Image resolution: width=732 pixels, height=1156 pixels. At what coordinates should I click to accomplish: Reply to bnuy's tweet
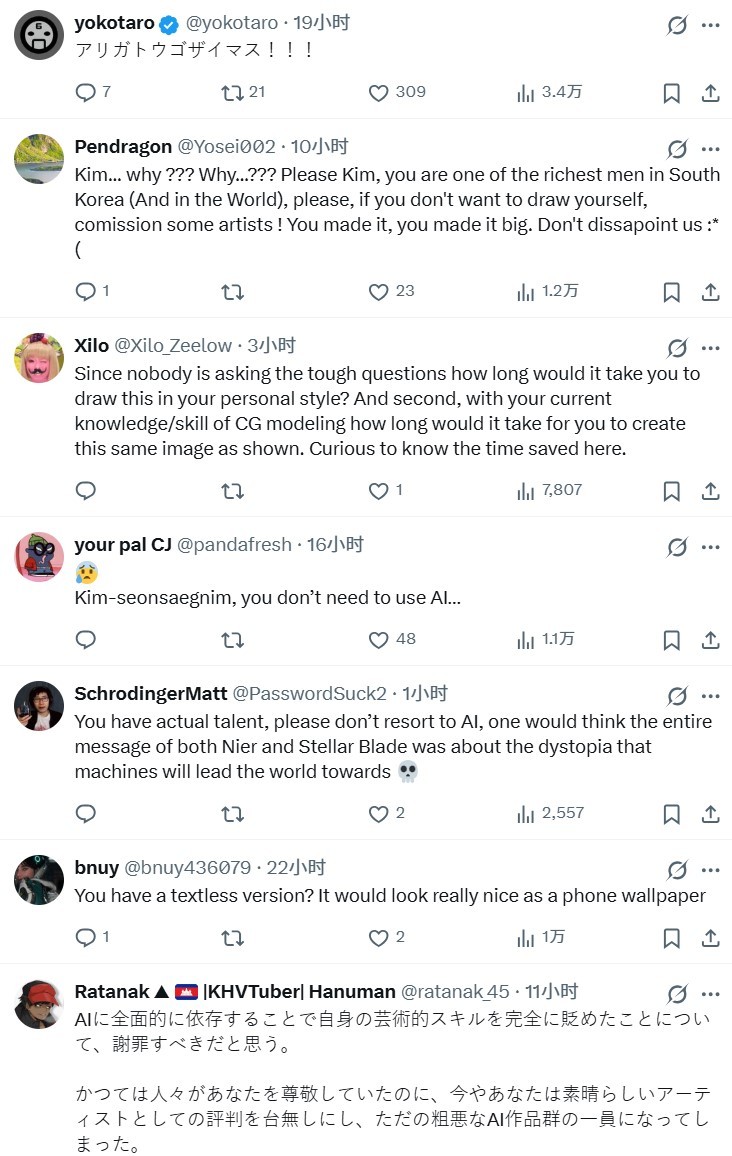pyautogui.click(x=86, y=938)
